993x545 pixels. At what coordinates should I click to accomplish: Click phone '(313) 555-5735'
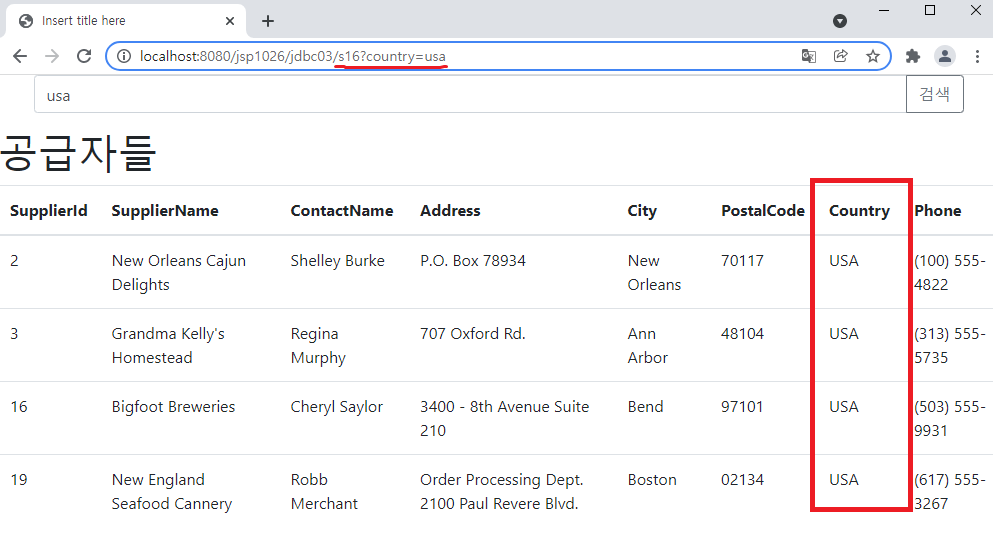tap(950, 346)
